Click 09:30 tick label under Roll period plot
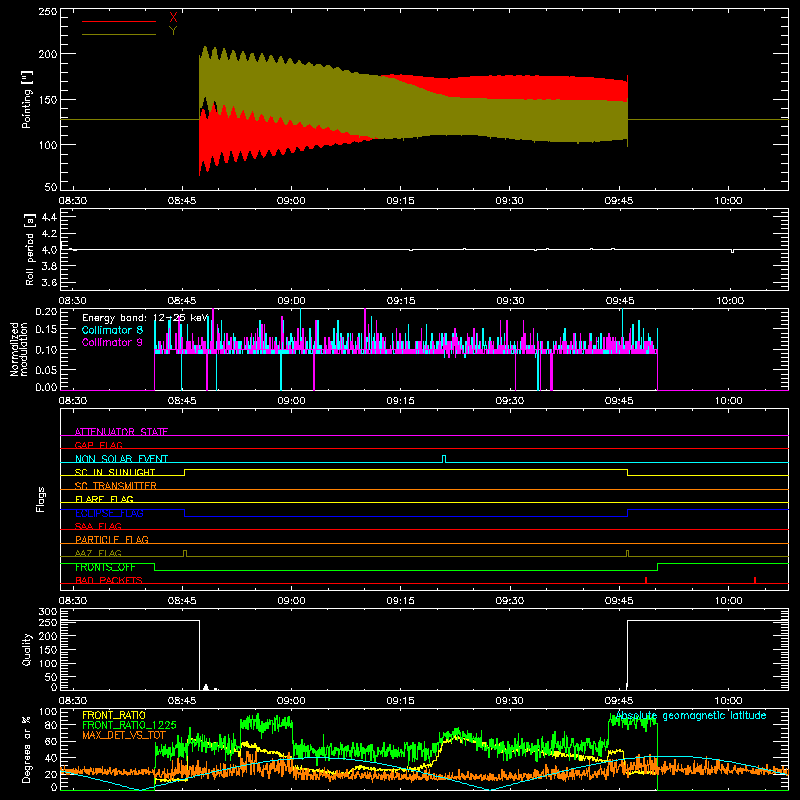 click(x=510, y=301)
